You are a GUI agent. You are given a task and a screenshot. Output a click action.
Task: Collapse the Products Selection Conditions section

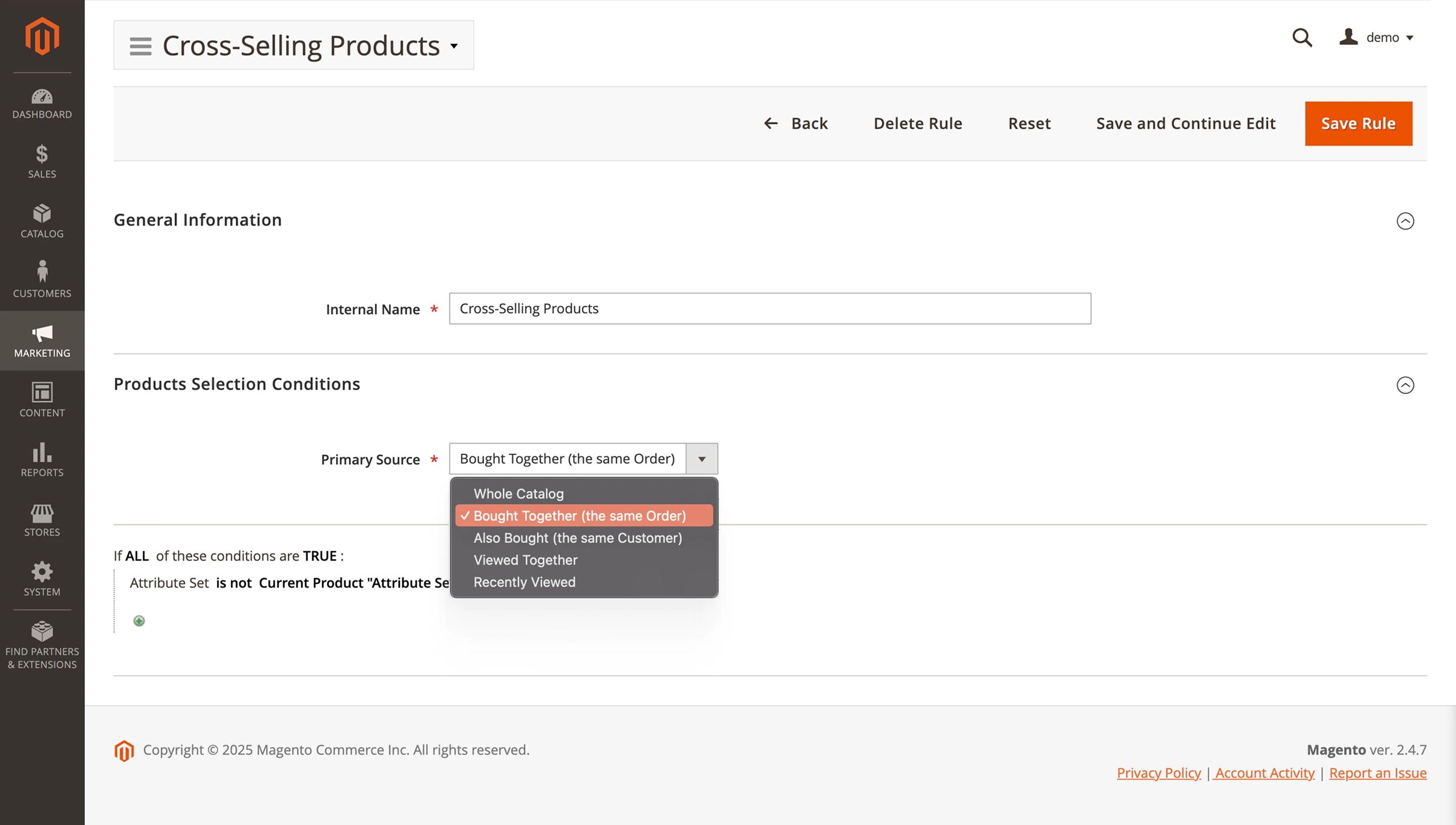click(1405, 386)
